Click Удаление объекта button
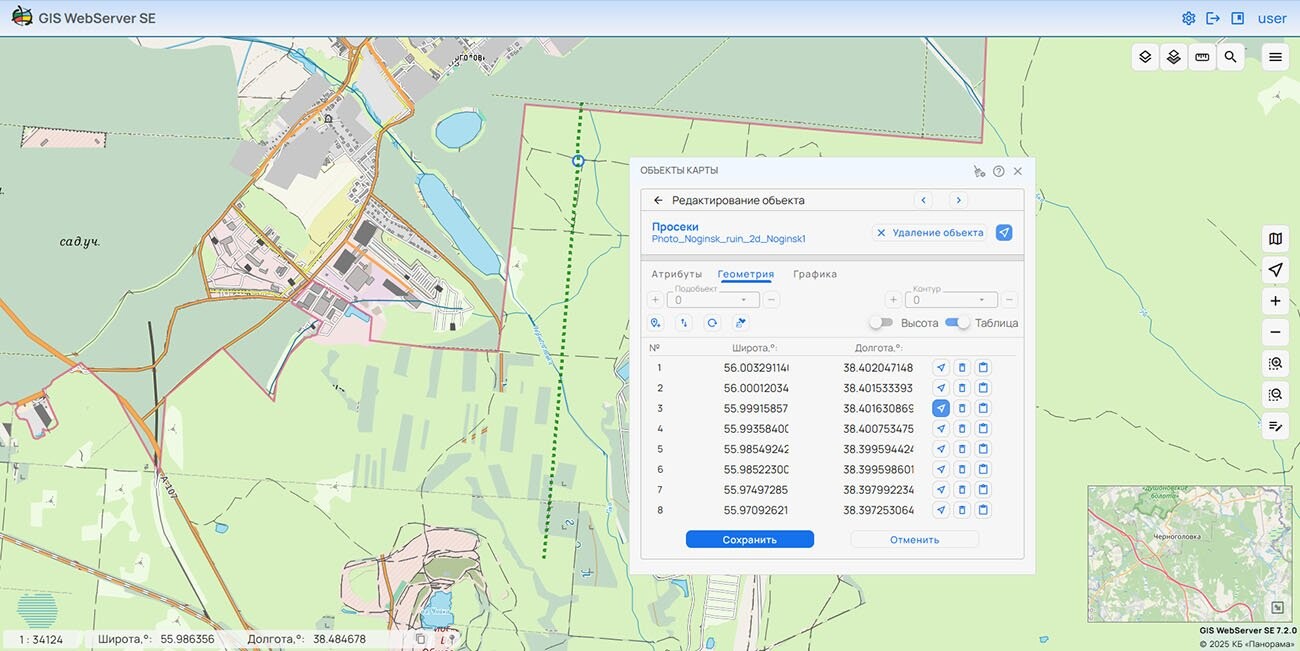This screenshot has height=651, width=1300. coord(929,233)
